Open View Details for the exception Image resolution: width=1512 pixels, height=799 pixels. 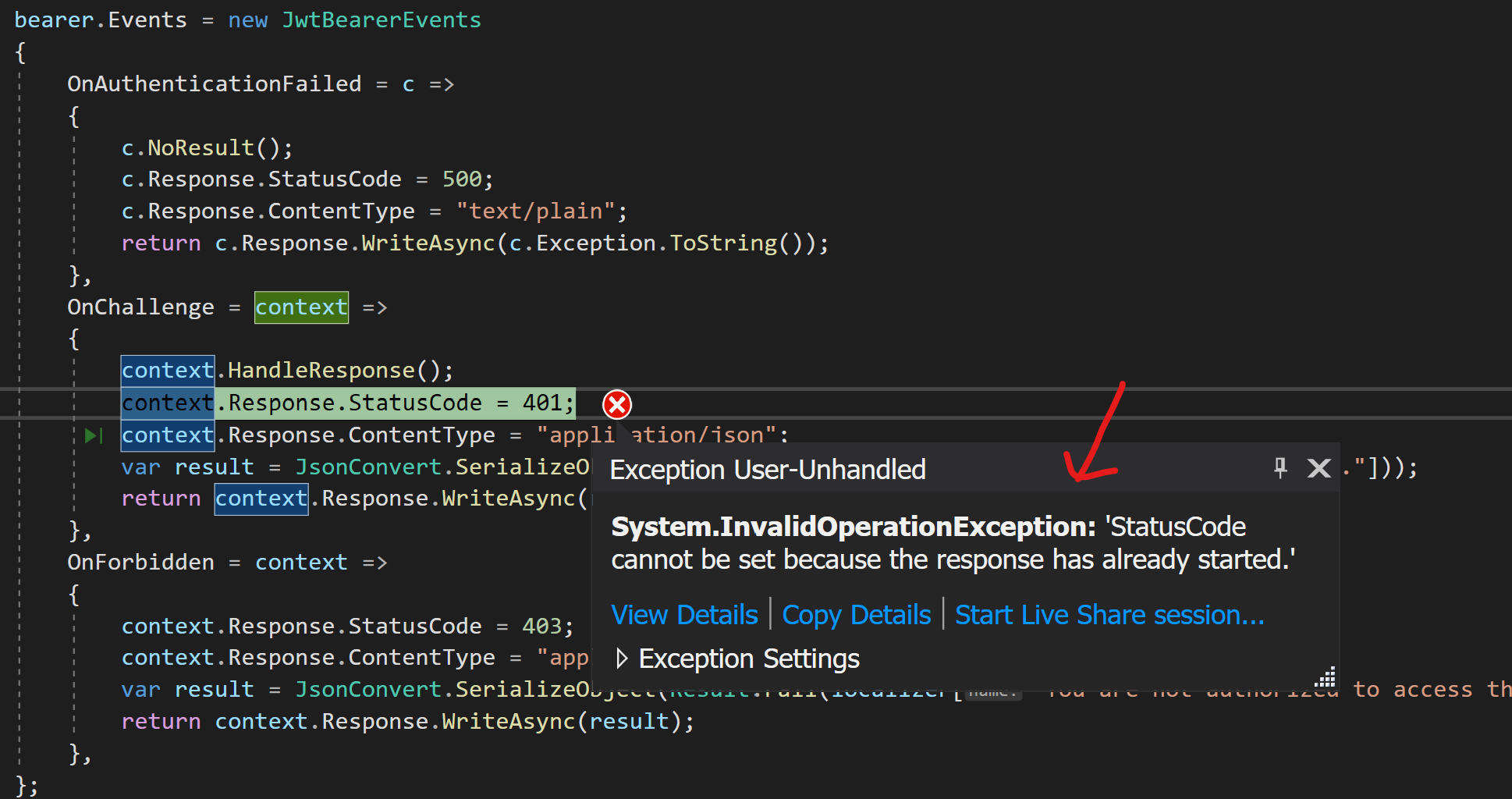pos(683,615)
